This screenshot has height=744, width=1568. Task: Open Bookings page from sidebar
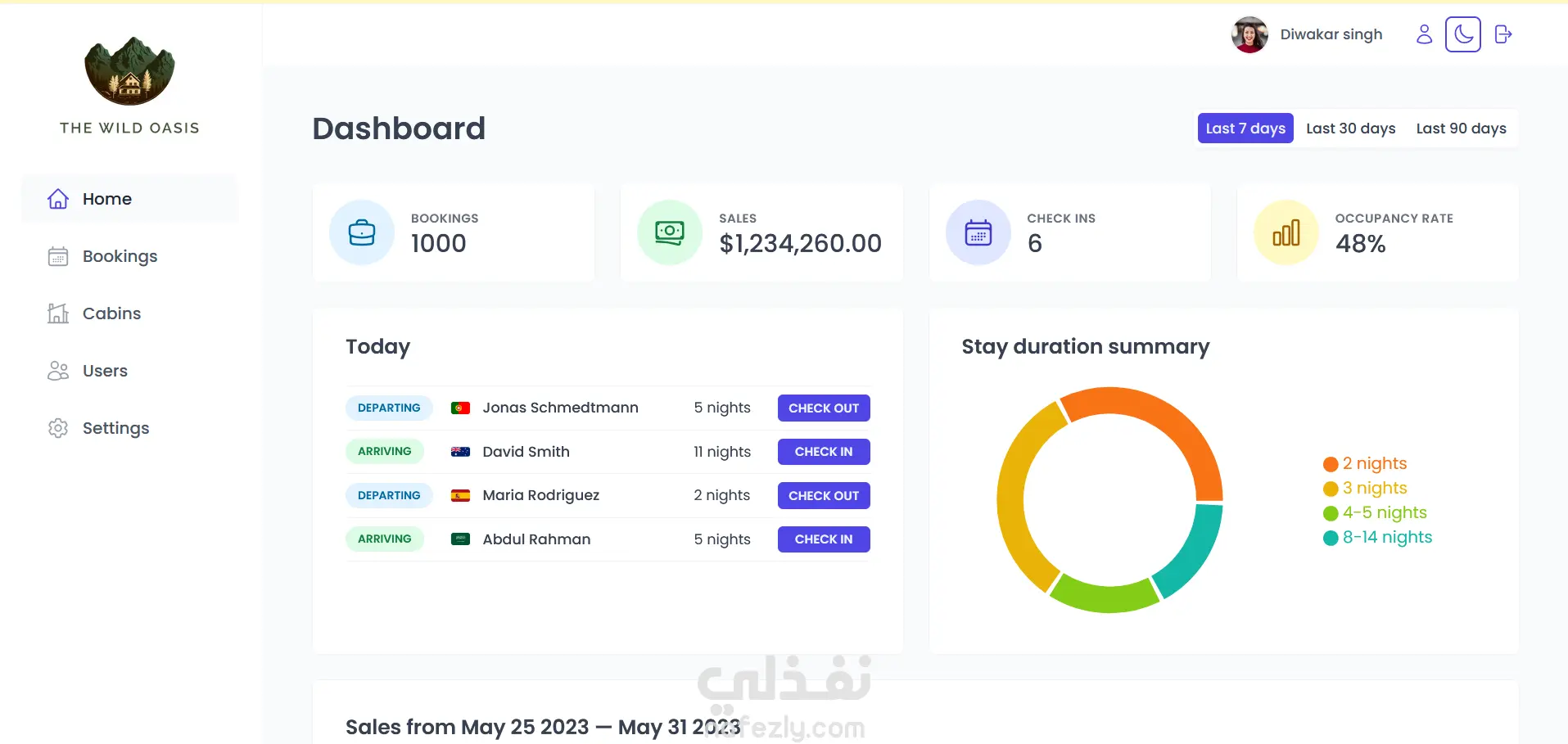point(130,256)
